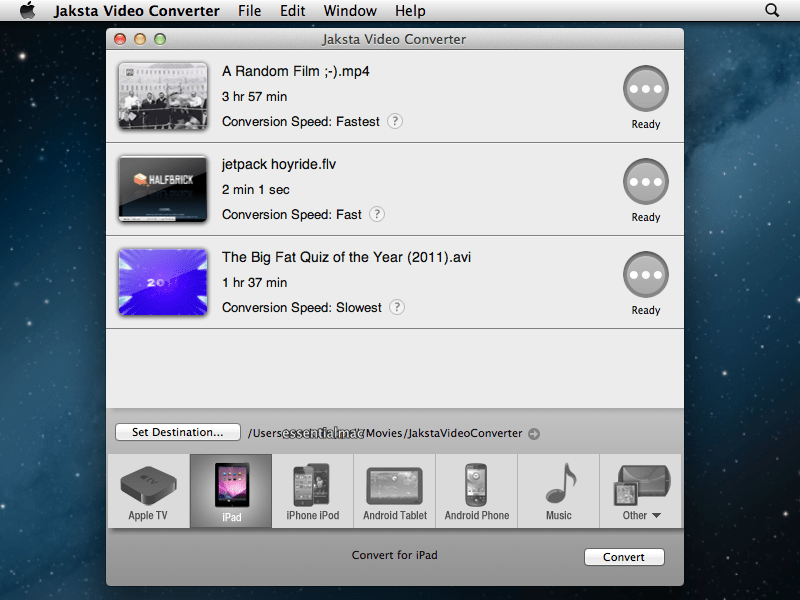Open Spotlight search in the menu bar
This screenshot has height=600, width=800.
pyautogui.click(x=772, y=10)
